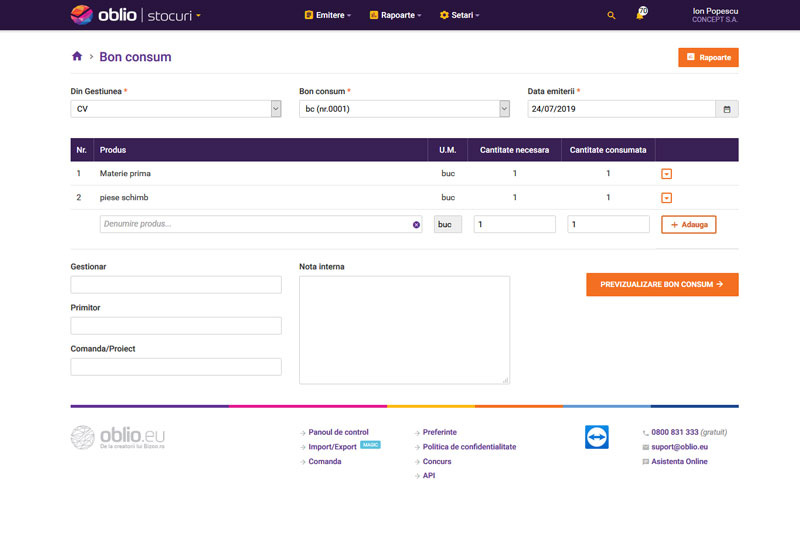The height and width of the screenshot is (547, 800).
Task: Click Produs column header
Action: [113, 150]
